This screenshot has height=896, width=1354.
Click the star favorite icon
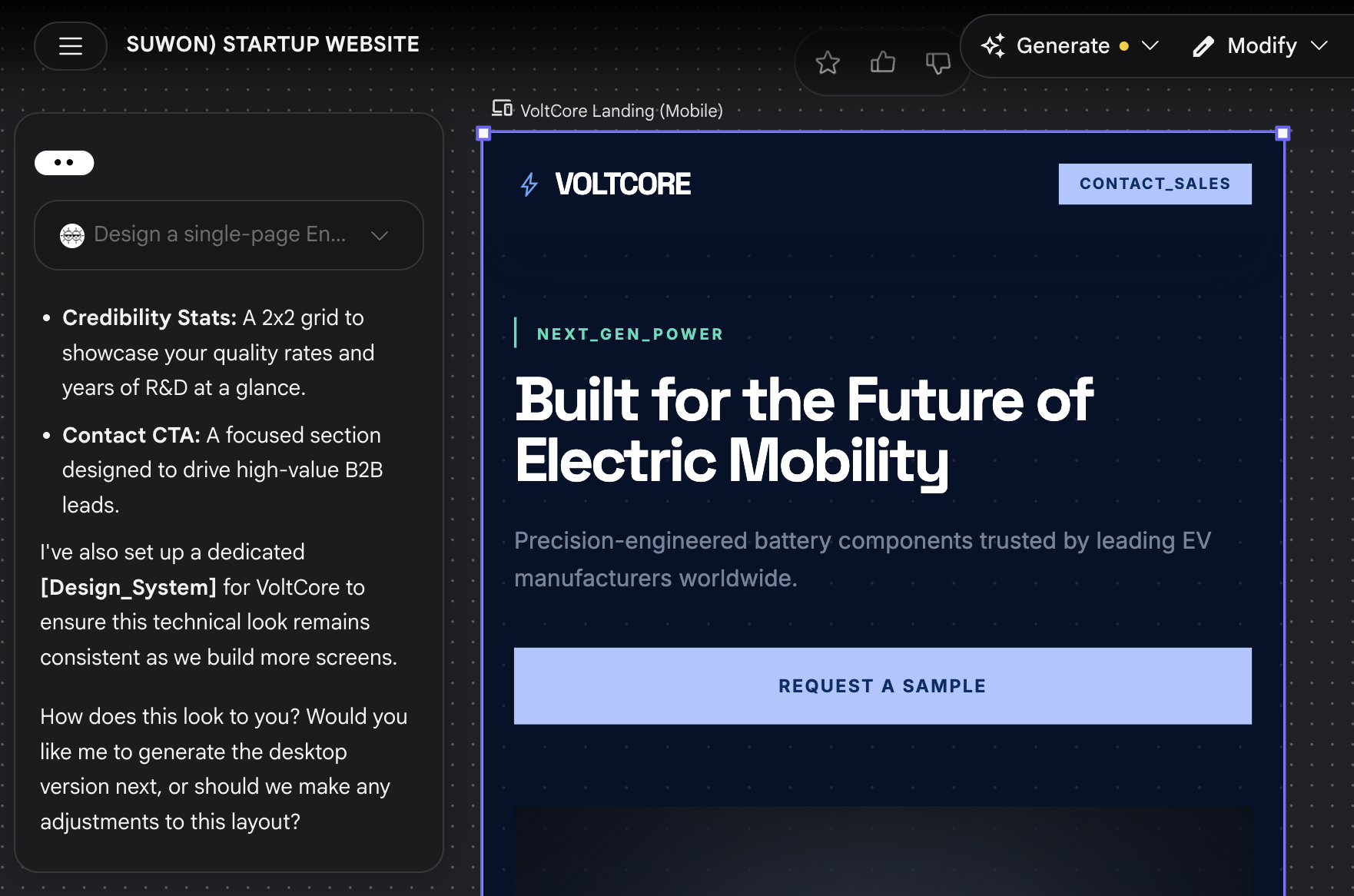pos(828,62)
